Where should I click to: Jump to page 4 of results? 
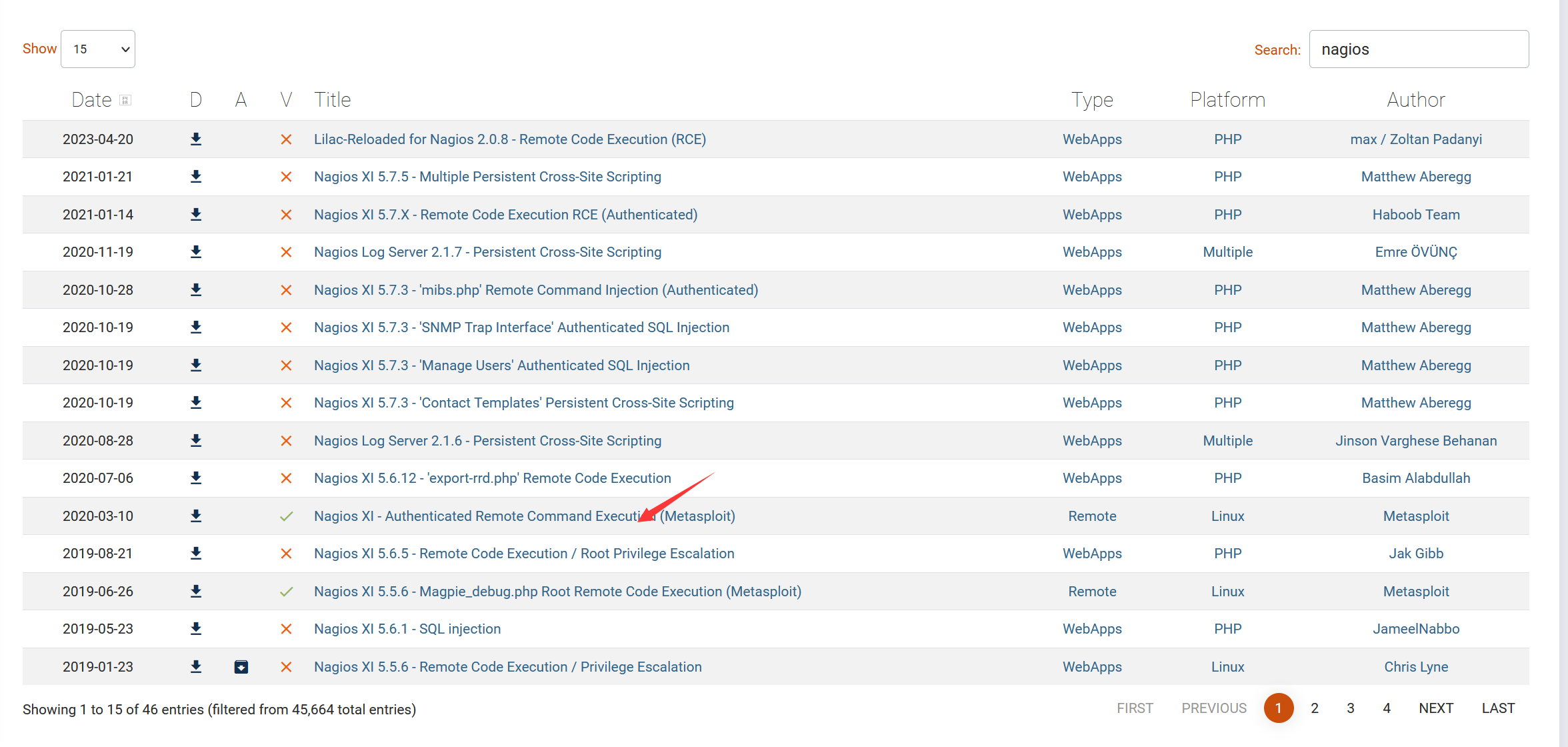[1386, 708]
